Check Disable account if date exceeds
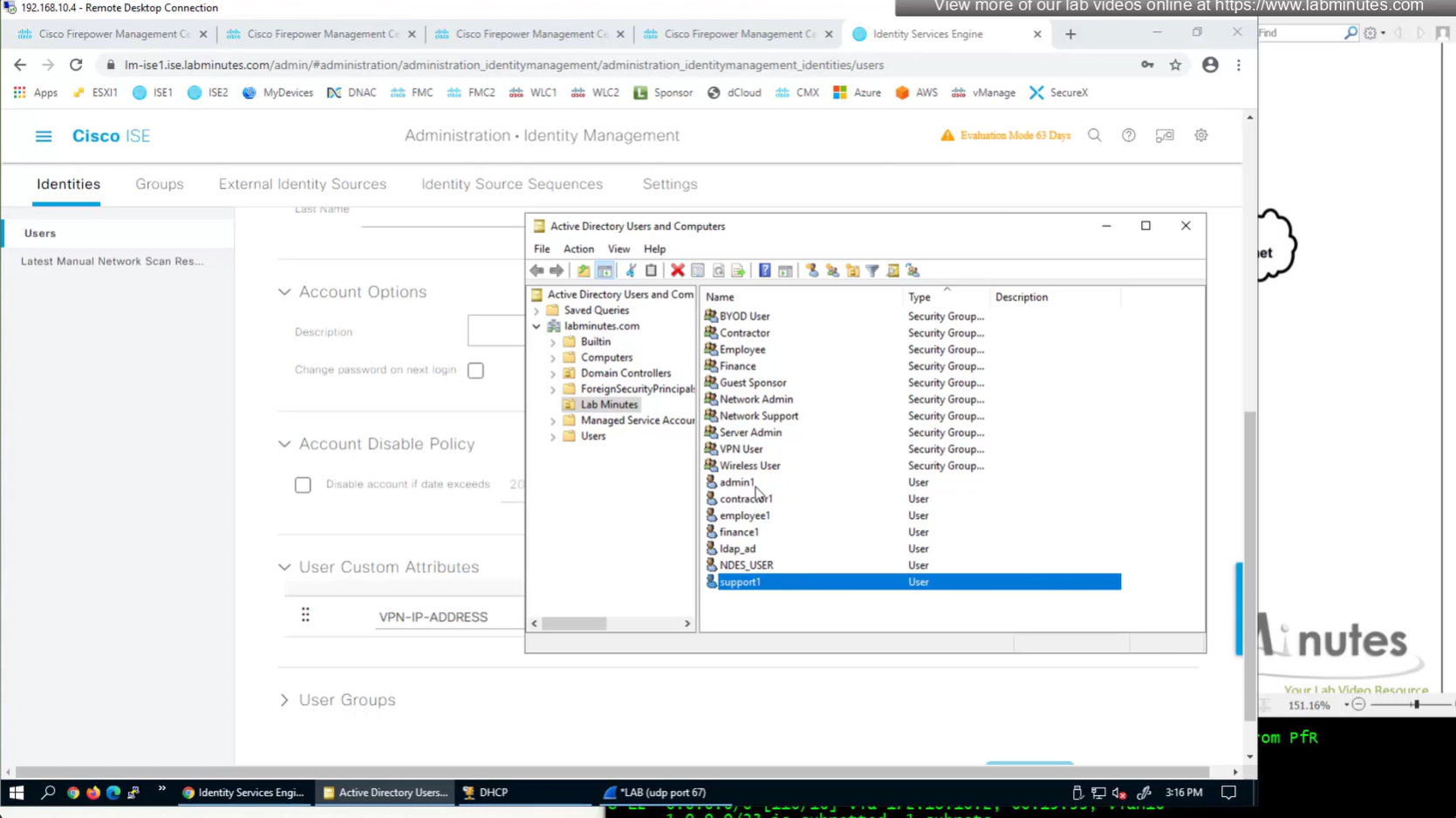Screen dimensions: 1456x818 [303, 485]
